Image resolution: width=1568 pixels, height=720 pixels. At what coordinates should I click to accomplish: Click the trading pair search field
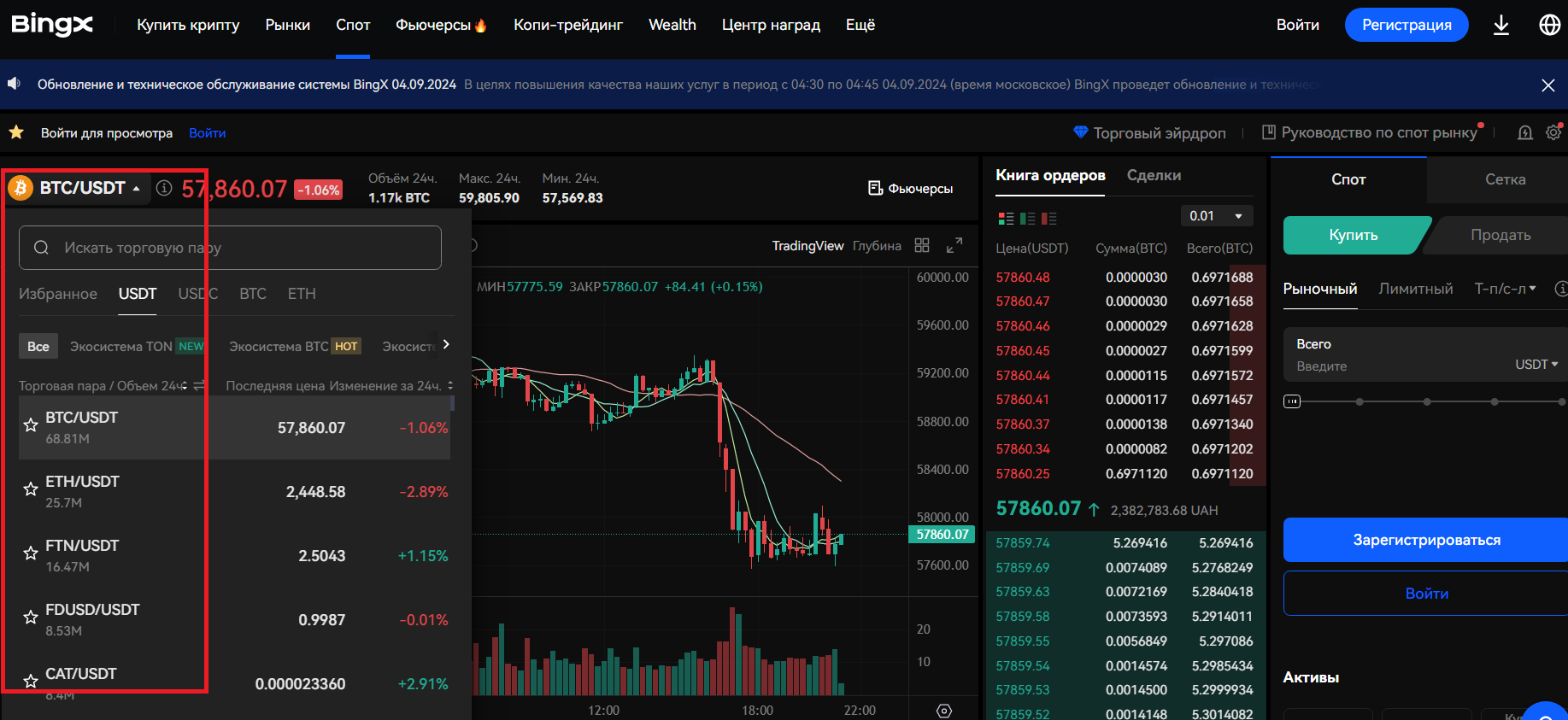pyautogui.click(x=230, y=248)
